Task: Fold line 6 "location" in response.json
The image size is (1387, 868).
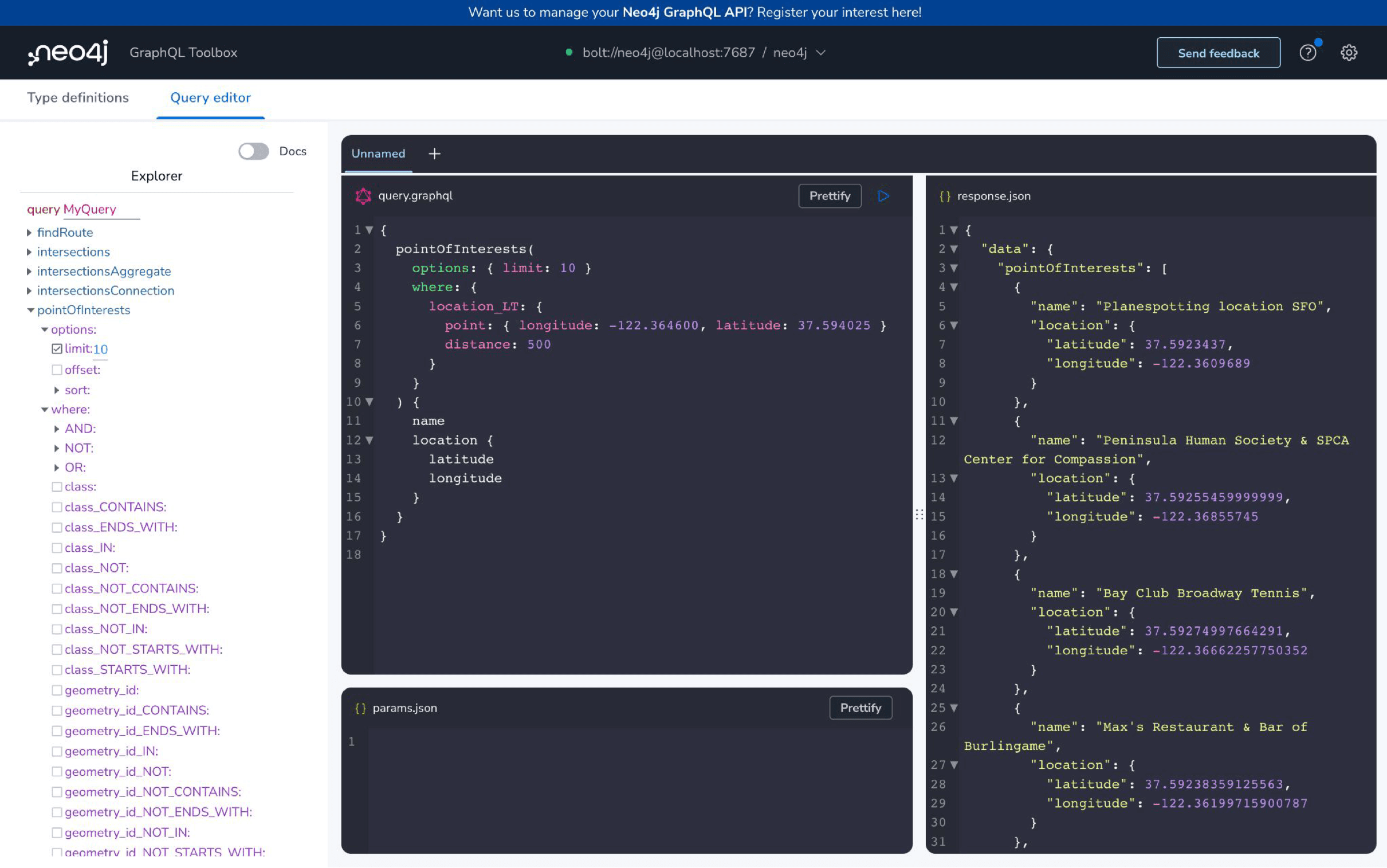Action: tap(954, 325)
